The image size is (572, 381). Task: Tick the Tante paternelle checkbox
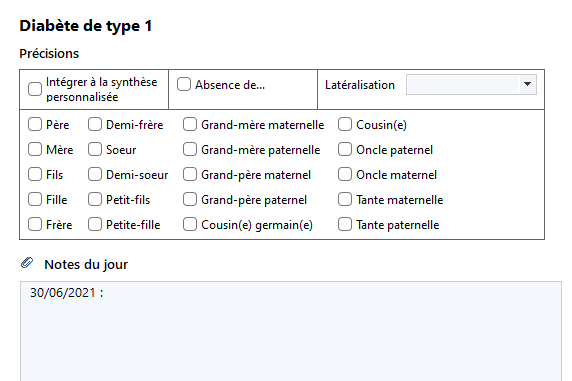[345, 224]
